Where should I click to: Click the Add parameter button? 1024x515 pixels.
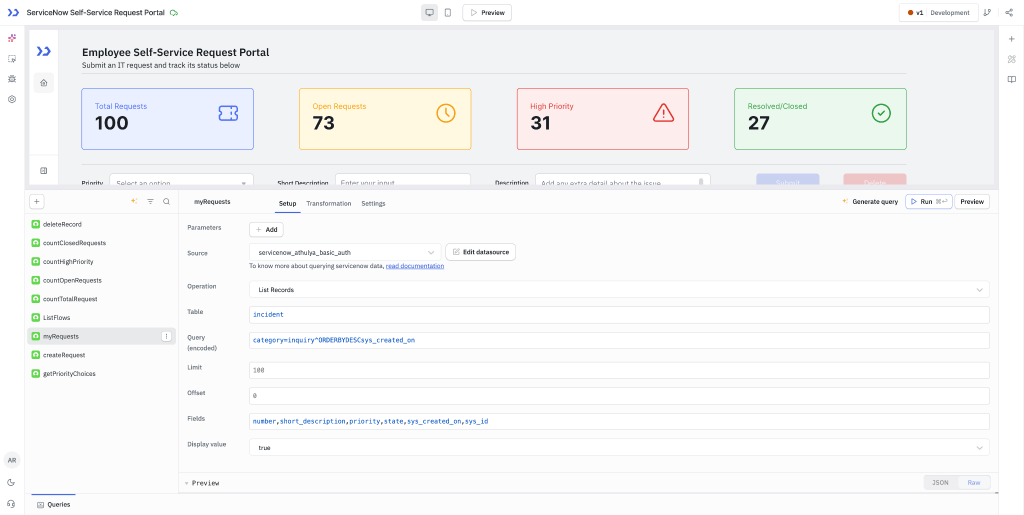tap(266, 230)
